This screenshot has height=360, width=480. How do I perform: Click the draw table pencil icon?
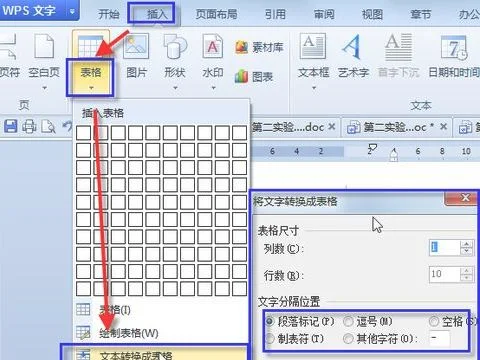83,333
